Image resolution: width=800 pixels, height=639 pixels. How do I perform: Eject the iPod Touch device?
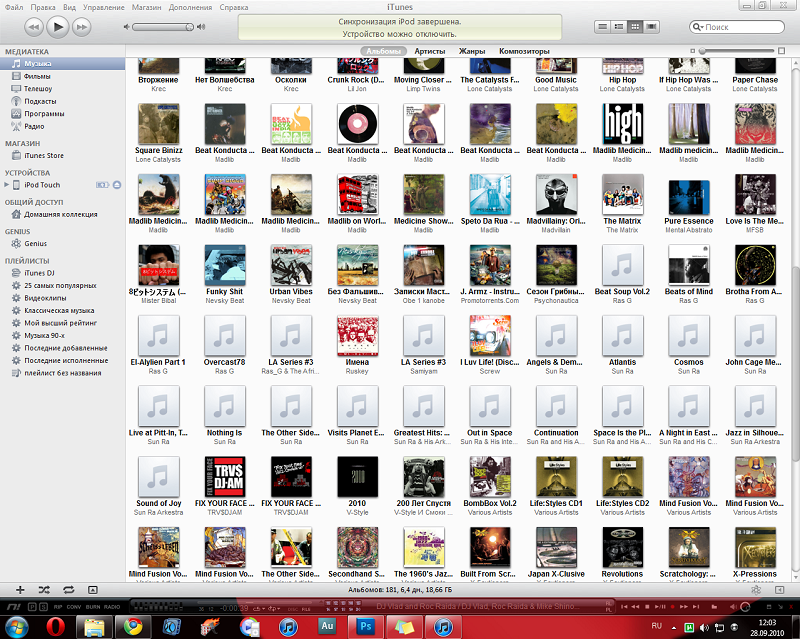[x=117, y=185]
